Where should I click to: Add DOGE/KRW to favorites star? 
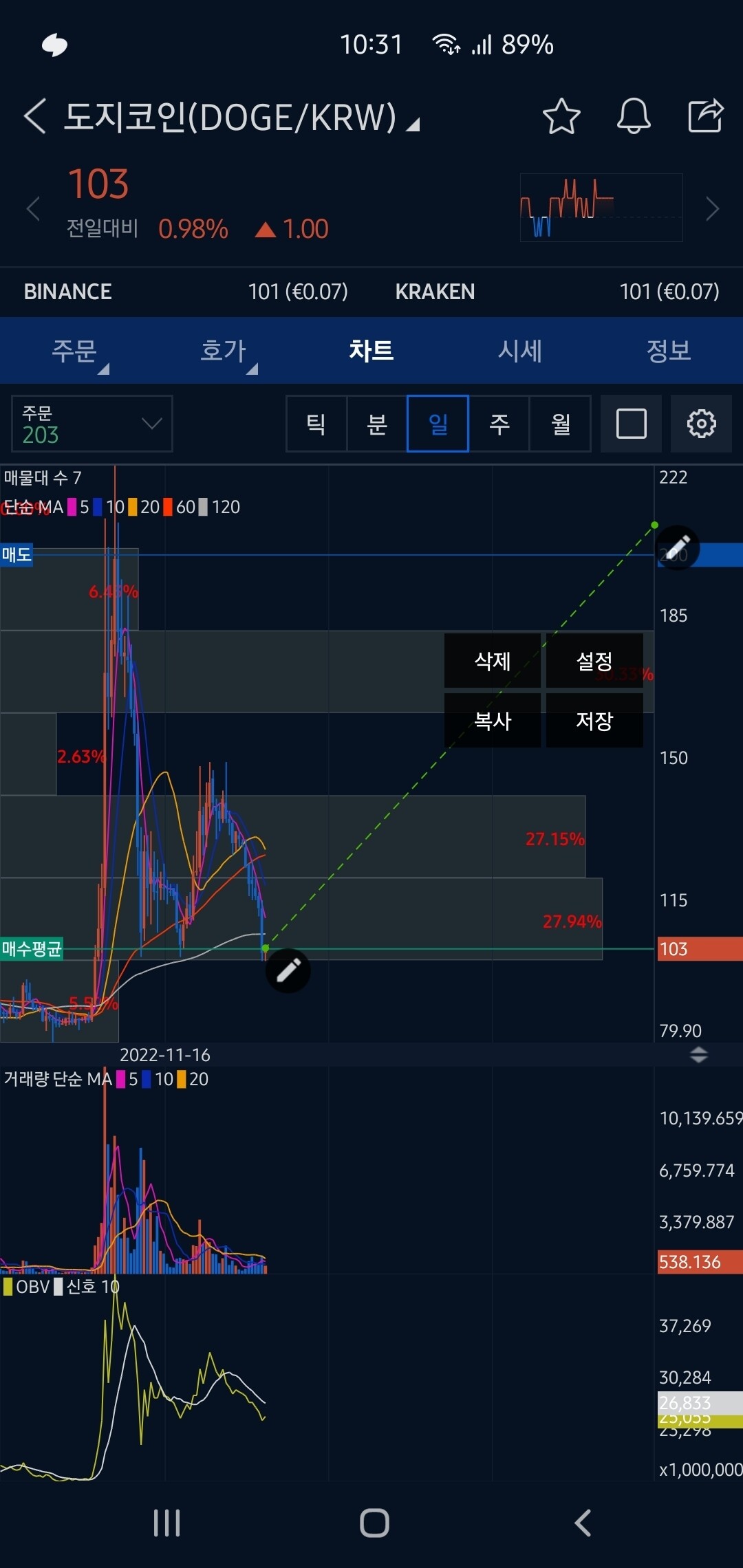click(561, 116)
